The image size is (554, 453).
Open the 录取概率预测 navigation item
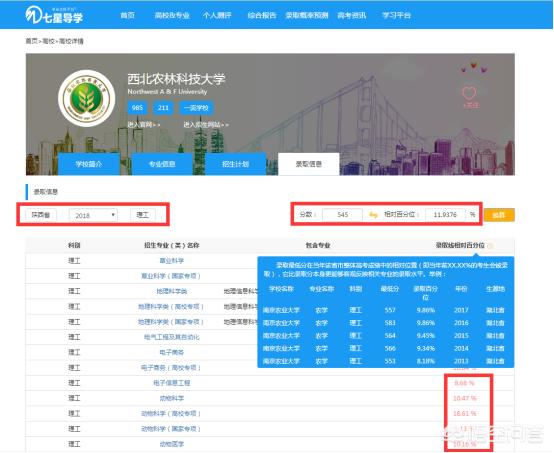pyautogui.click(x=307, y=15)
